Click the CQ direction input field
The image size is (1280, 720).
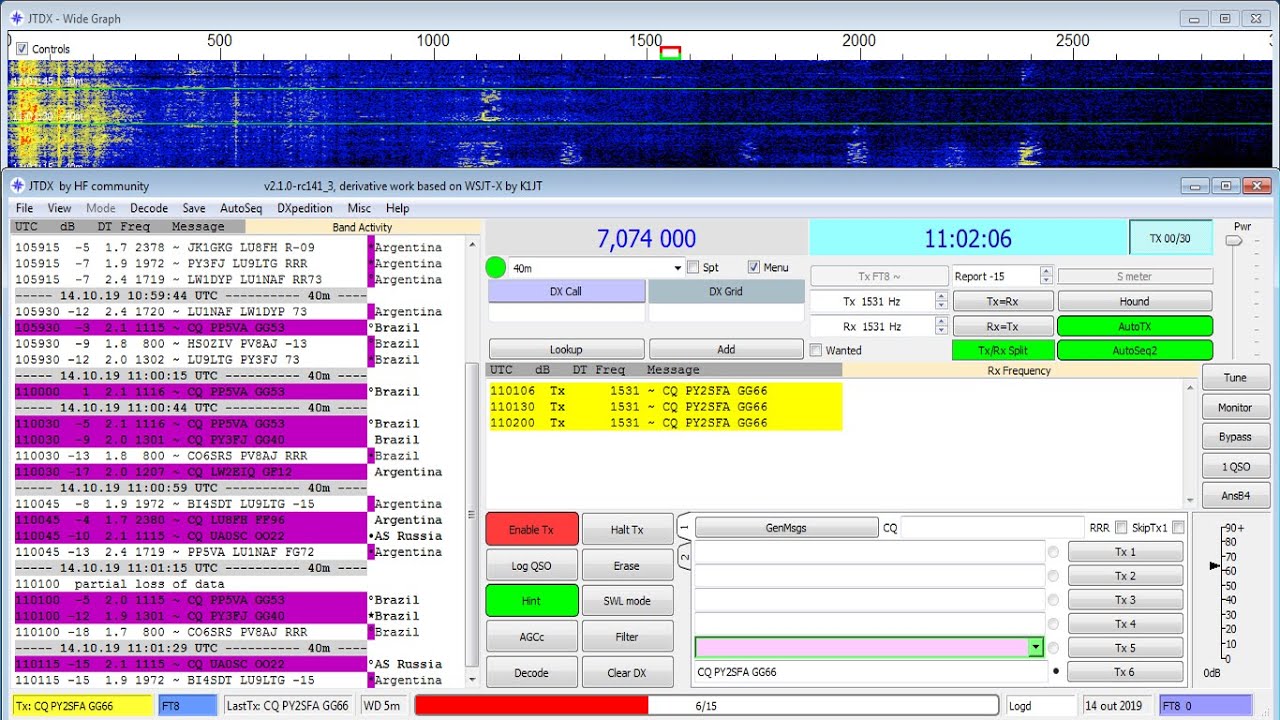(x=993, y=528)
